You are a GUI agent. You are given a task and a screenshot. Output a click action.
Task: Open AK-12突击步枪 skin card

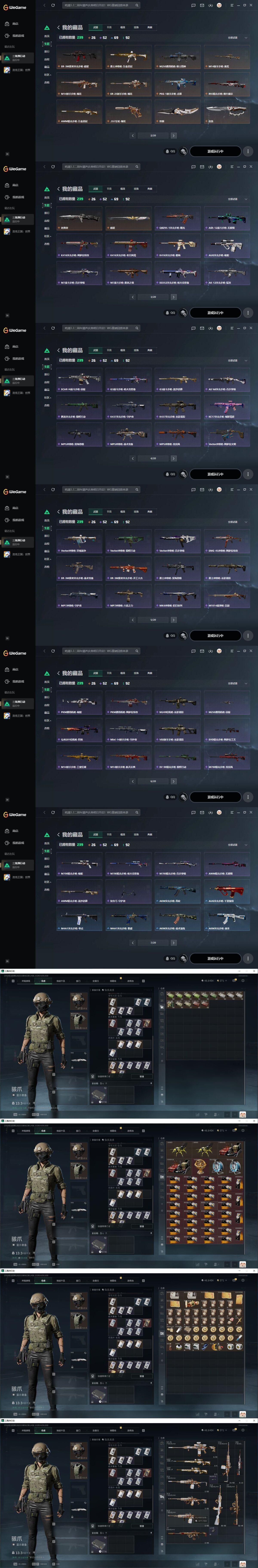(227, 273)
